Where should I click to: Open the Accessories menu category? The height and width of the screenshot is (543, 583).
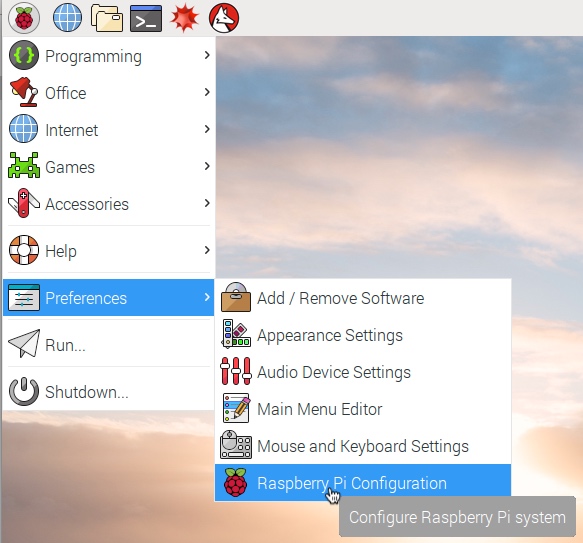click(109, 203)
